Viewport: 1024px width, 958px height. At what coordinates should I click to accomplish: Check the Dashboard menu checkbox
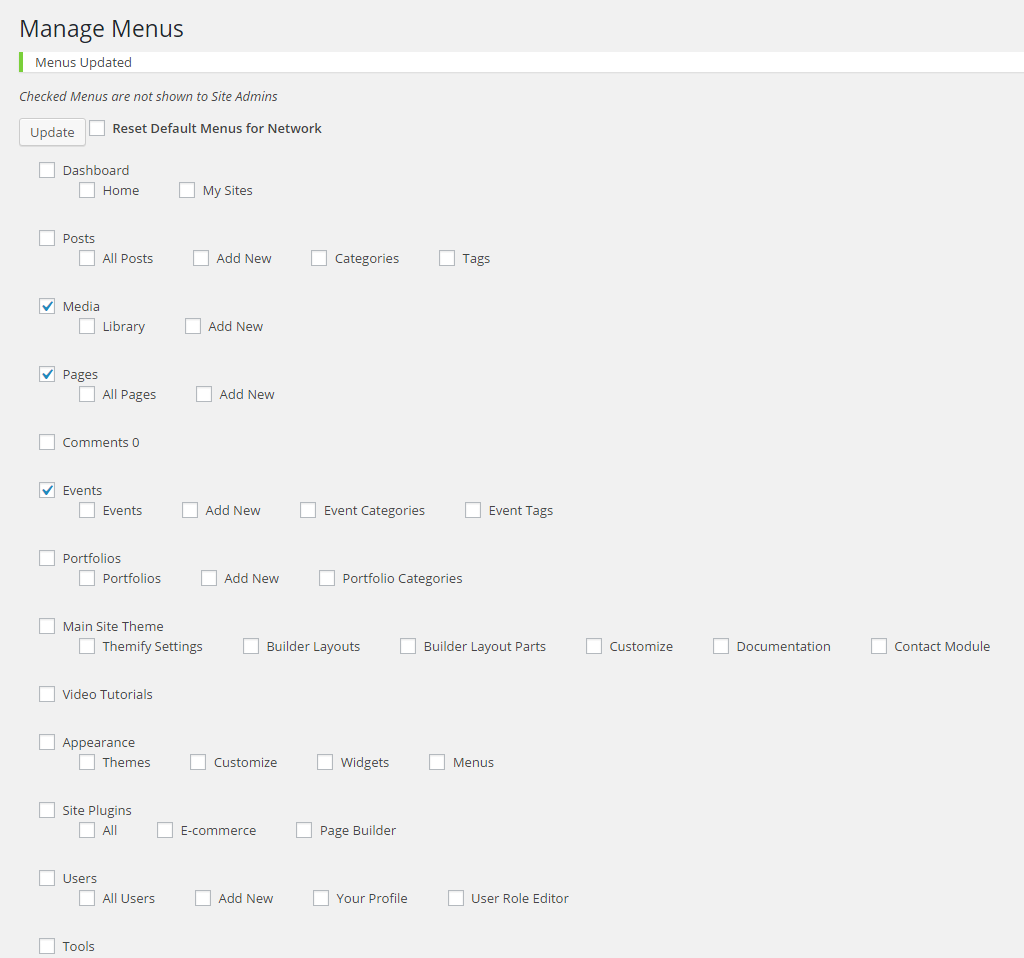tap(47, 170)
